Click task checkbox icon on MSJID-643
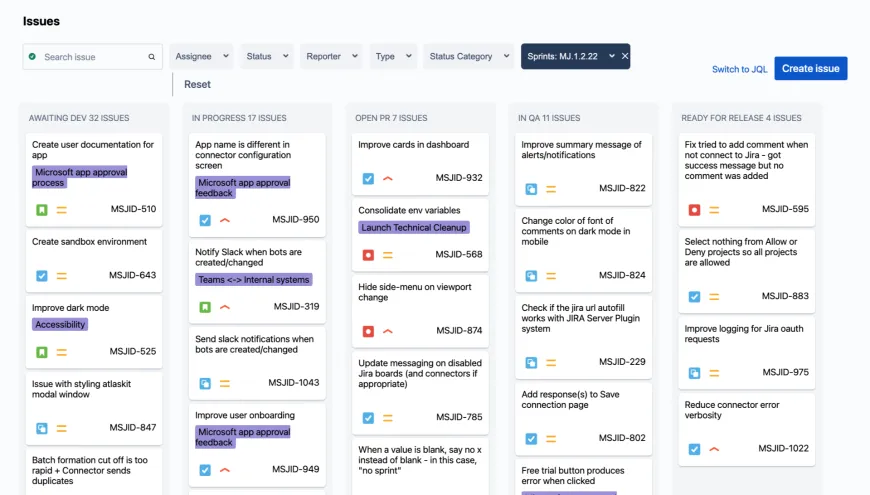 pos(42,276)
